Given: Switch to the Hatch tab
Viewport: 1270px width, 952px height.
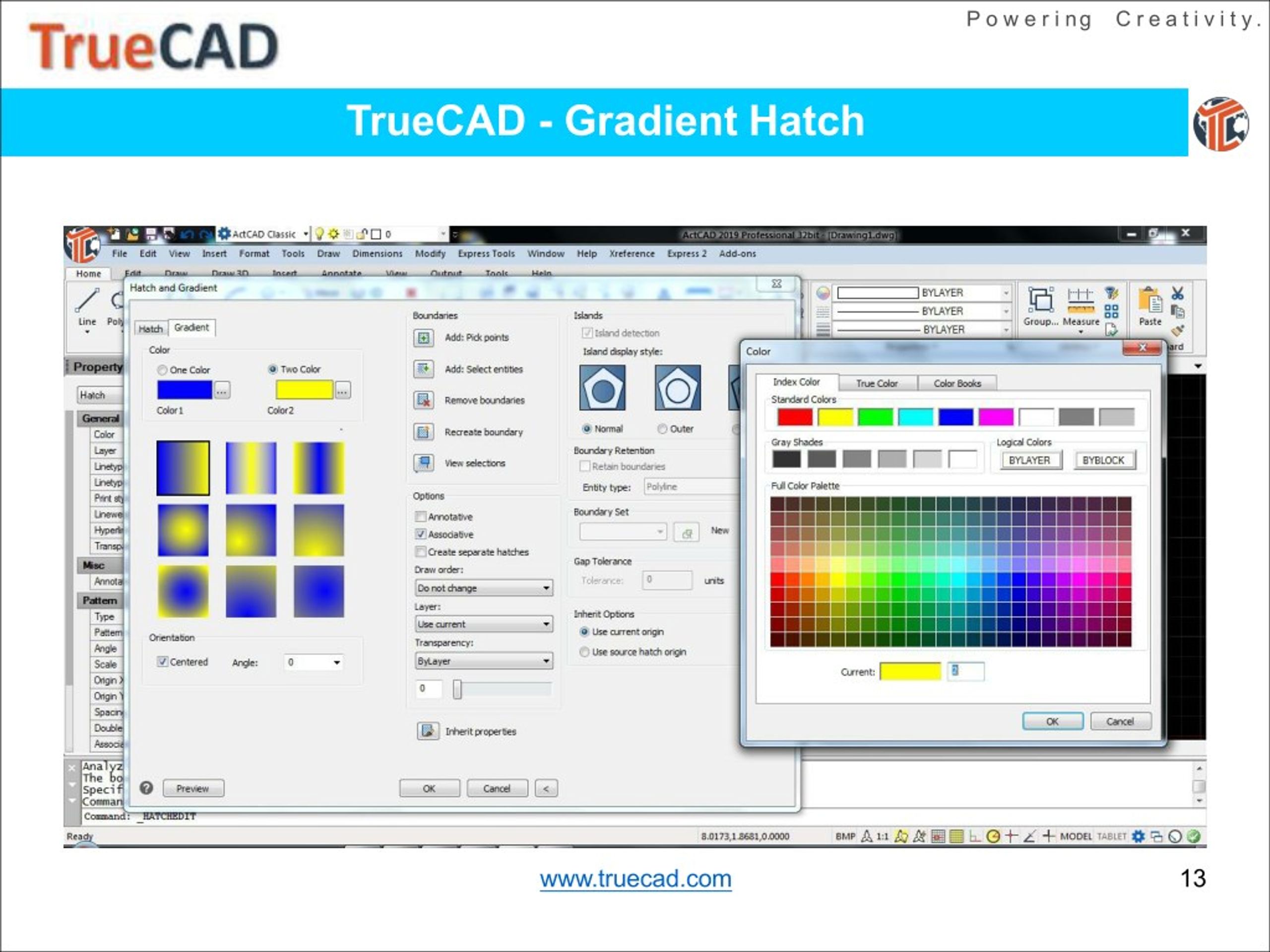Looking at the screenshot, I should [x=151, y=329].
